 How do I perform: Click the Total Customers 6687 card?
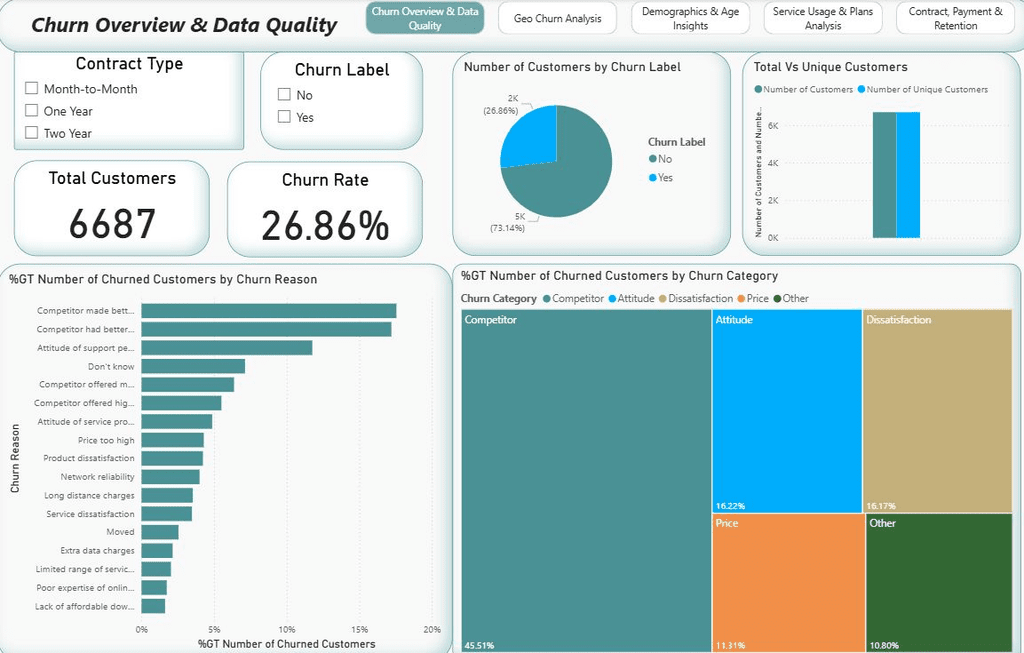click(x=112, y=208)
